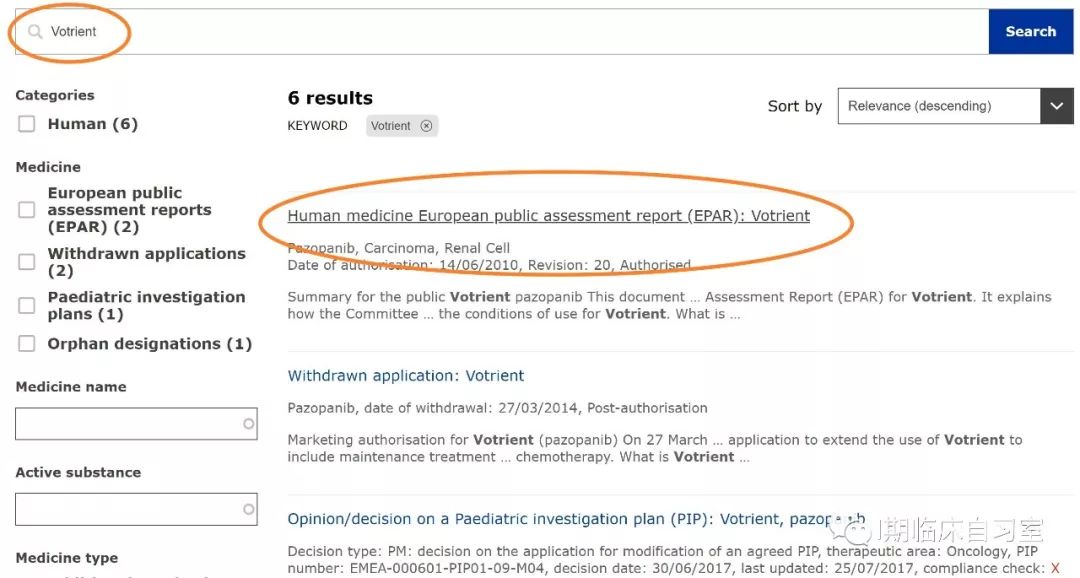Viewport: 1080px width, 578px height.
Task: Remove the Votrient keyword filter tag
Action: [426, 126]
